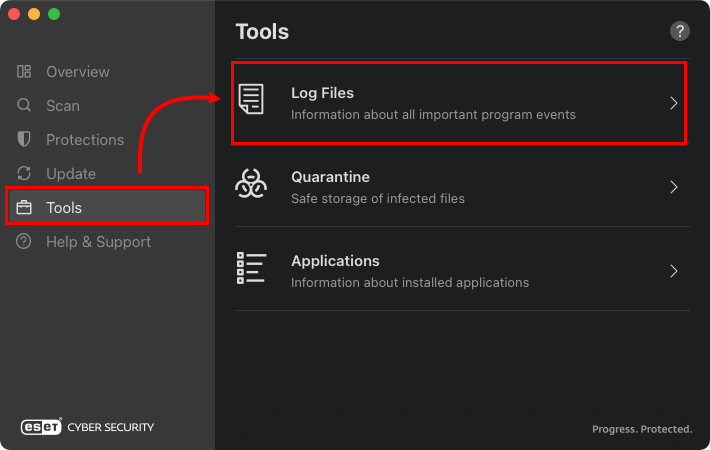
Task: Minimize the window with yellow button
Action: (34, 14)
